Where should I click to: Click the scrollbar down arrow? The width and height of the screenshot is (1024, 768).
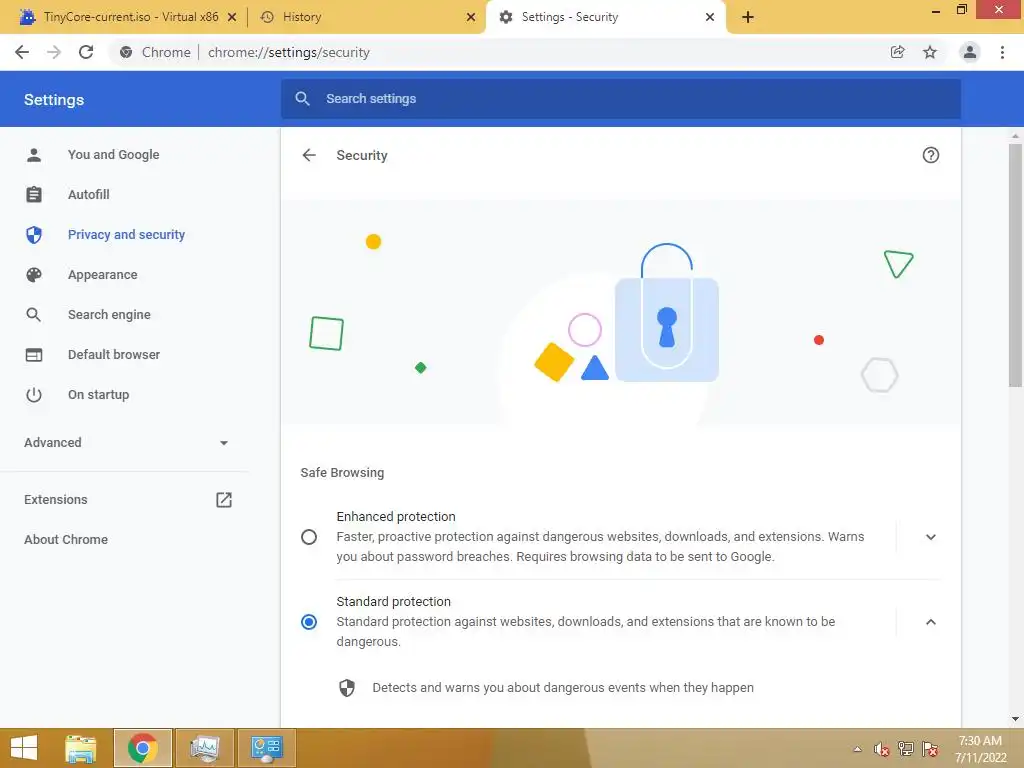(1015, 719)
